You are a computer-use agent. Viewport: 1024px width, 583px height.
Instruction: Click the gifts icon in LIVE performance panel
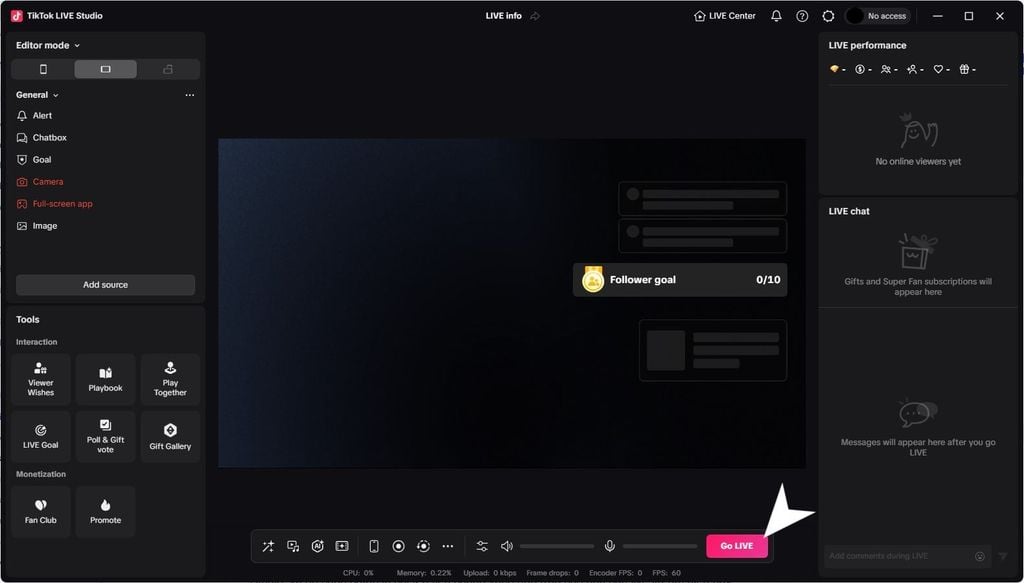click(963, 69)
